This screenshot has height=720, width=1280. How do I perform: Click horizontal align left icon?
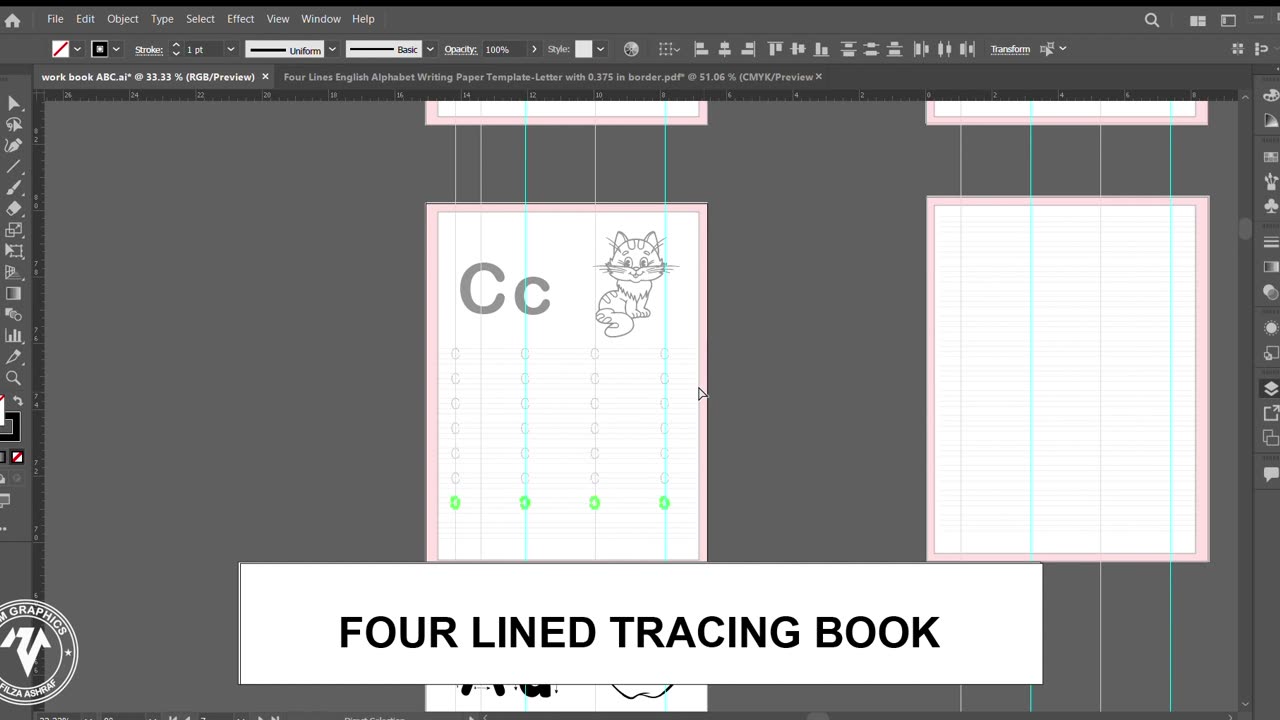coord(701,49)
